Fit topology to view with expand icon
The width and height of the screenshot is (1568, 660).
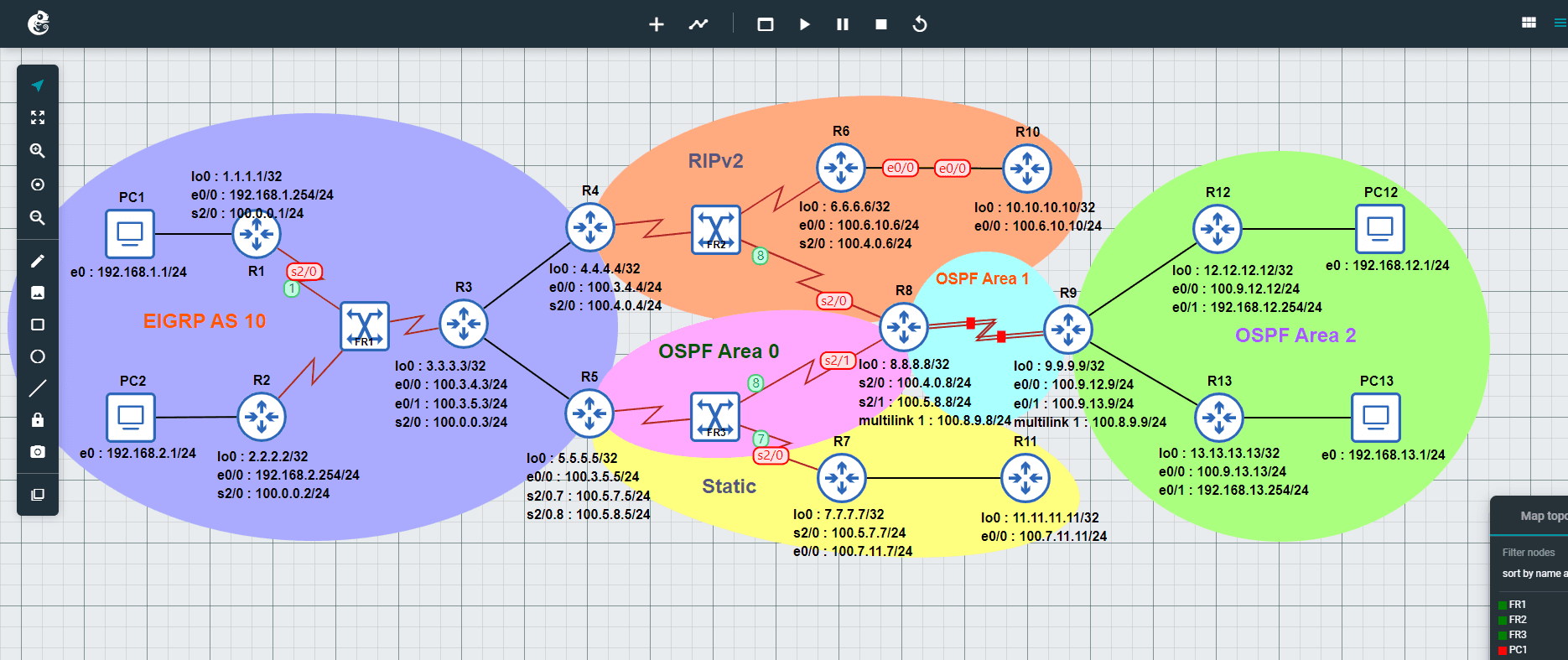(x=38, y=117)
